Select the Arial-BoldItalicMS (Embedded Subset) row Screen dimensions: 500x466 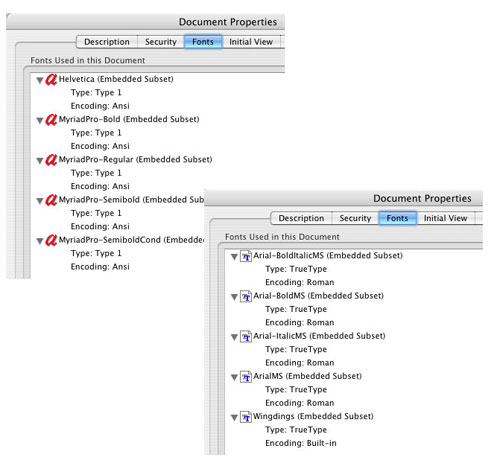pyautogui.click(x=328, y=256)
